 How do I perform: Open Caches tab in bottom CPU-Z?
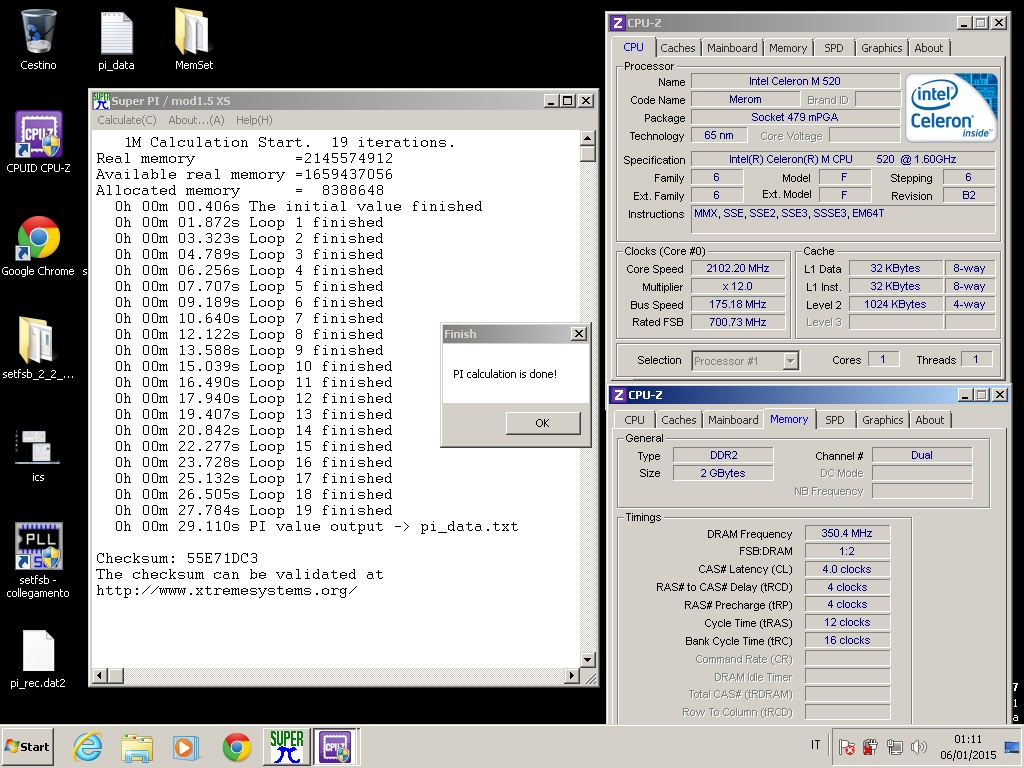tap(679, 420)
